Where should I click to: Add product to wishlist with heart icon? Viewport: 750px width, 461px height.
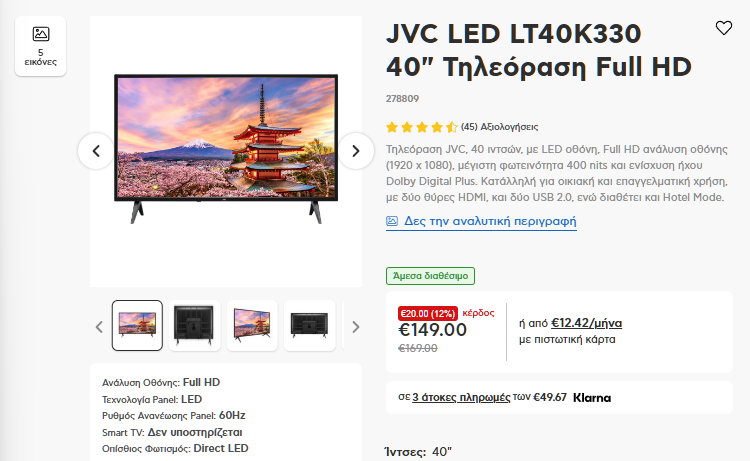coord(724,28)
